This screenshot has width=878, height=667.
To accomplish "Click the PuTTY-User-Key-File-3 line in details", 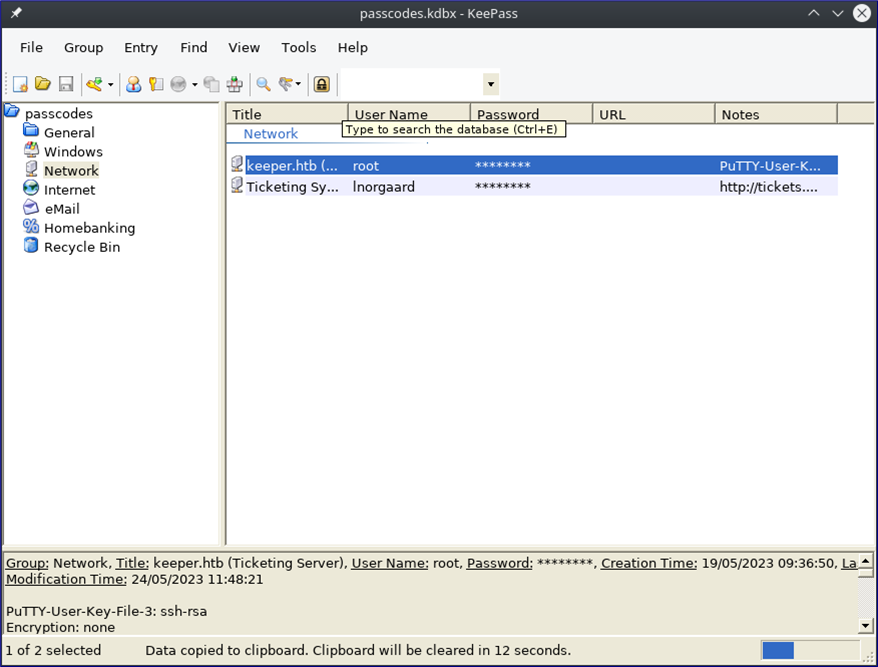I will click(x=106, y=611).
